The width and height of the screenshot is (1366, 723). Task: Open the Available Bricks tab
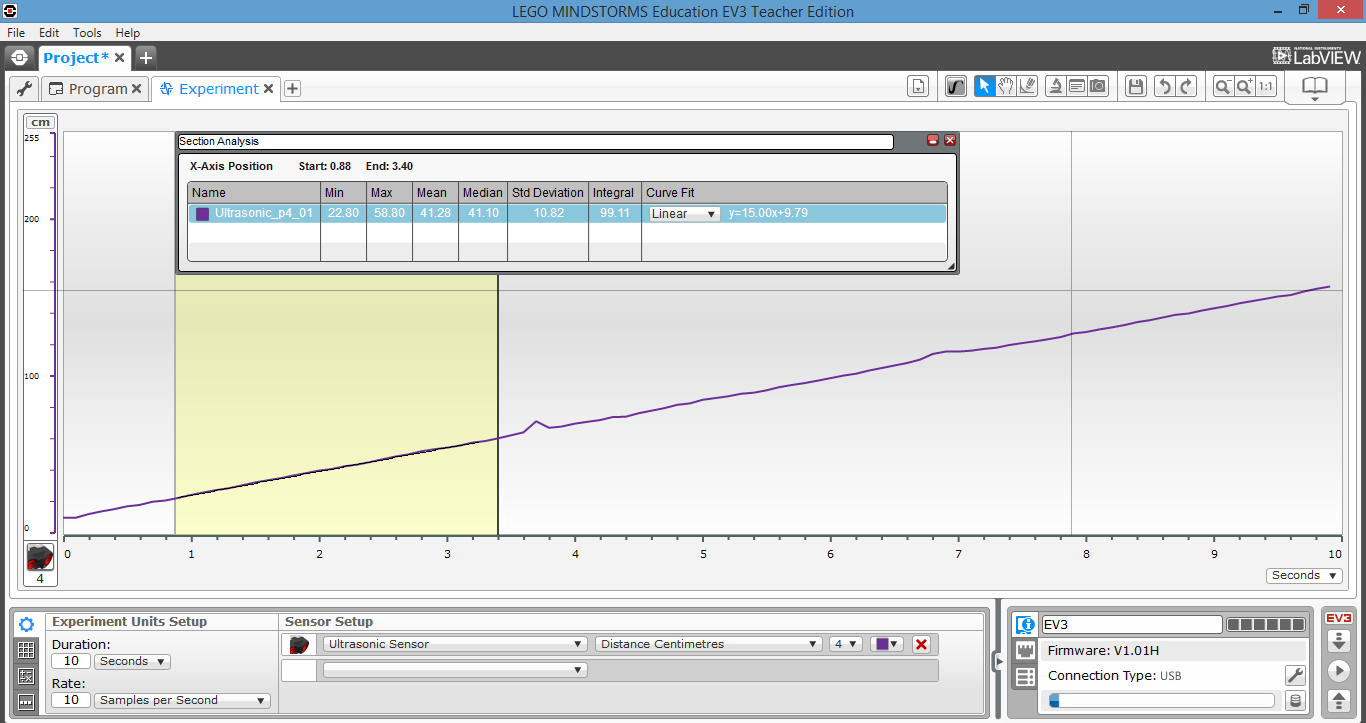(x=1024, y=677)
